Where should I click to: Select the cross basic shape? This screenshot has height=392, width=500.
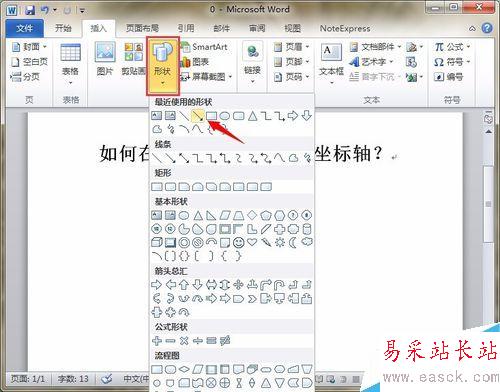tap(280, 229)
